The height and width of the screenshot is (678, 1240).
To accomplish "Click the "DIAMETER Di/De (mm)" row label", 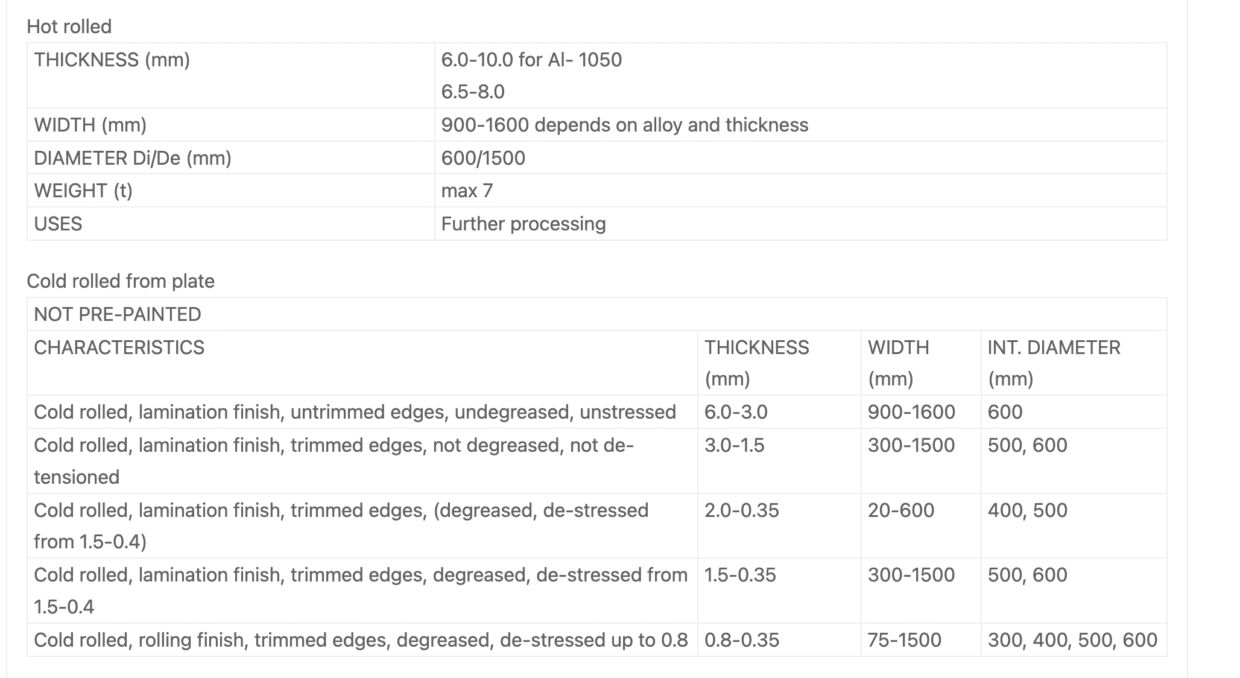I will [x=133, y=158].
